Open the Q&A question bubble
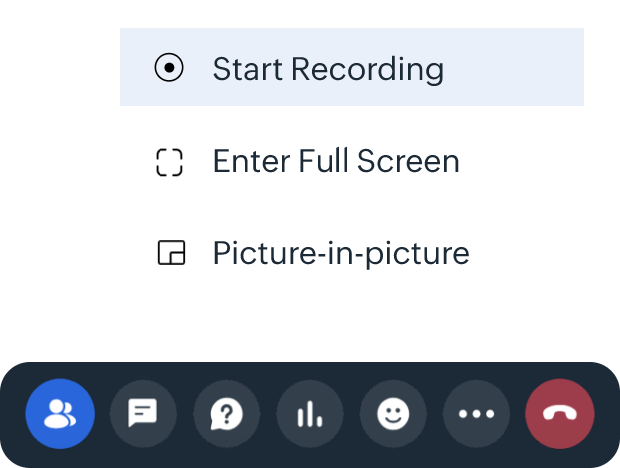The image size is (620, 468). tap(226, 412)
